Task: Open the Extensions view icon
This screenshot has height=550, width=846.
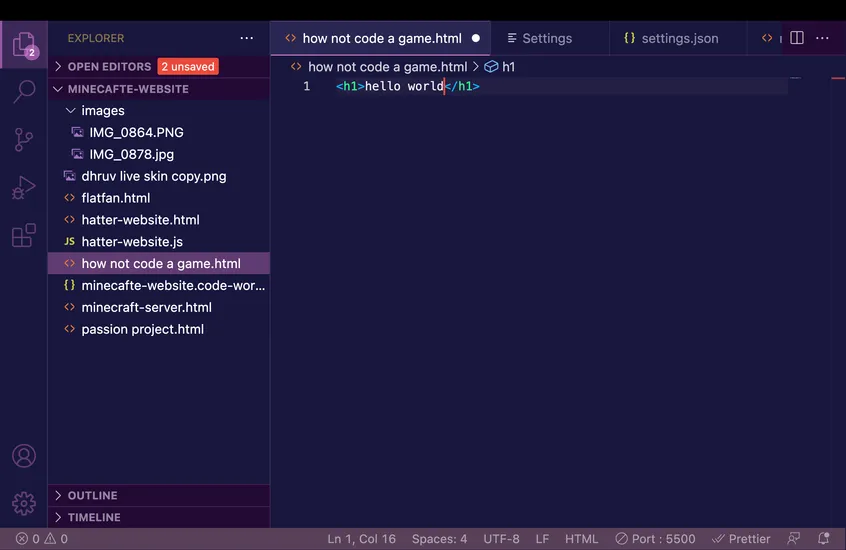Action: (24, 236)
